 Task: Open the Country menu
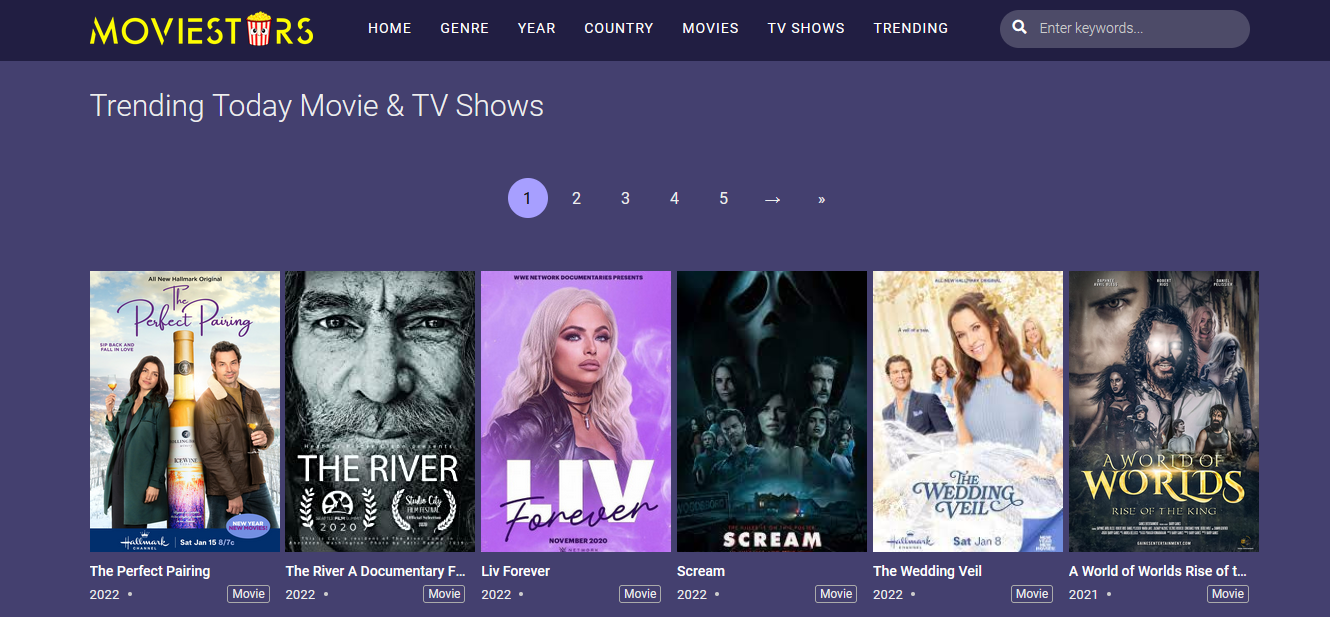click(619, 28)
